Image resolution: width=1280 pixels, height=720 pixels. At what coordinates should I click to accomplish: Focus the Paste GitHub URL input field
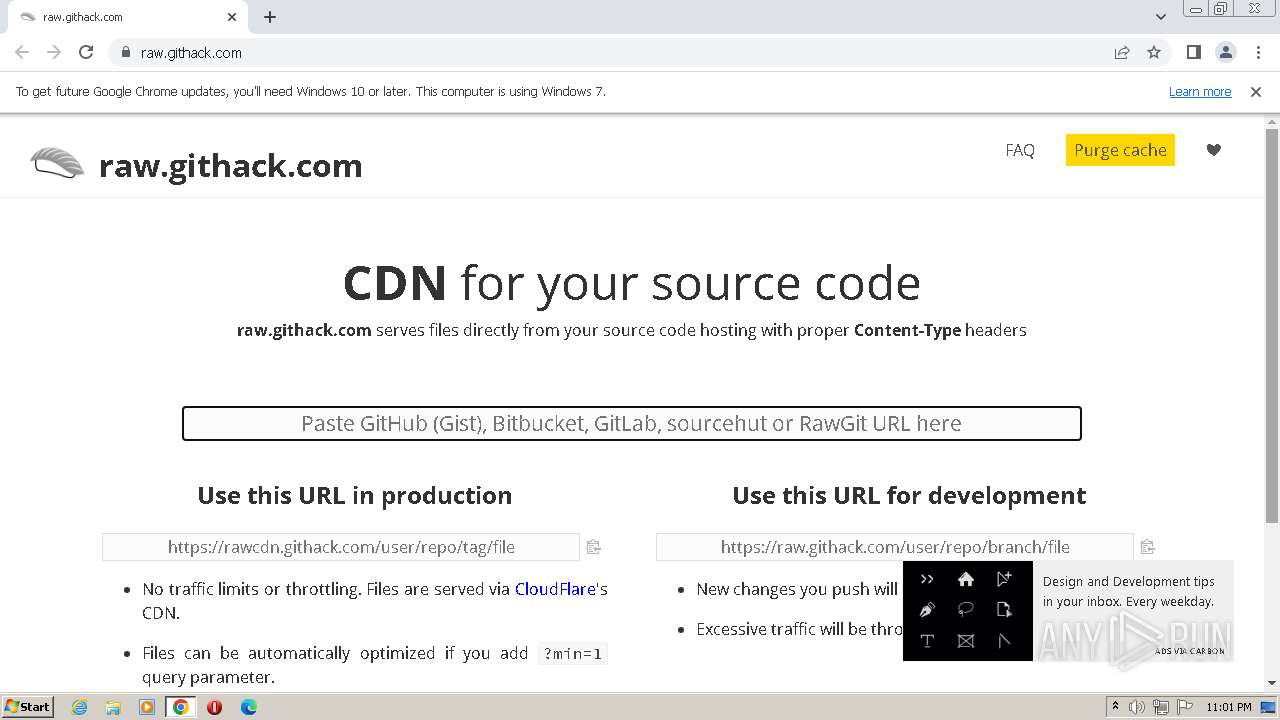pyautogui.click(x=631, y=423)
